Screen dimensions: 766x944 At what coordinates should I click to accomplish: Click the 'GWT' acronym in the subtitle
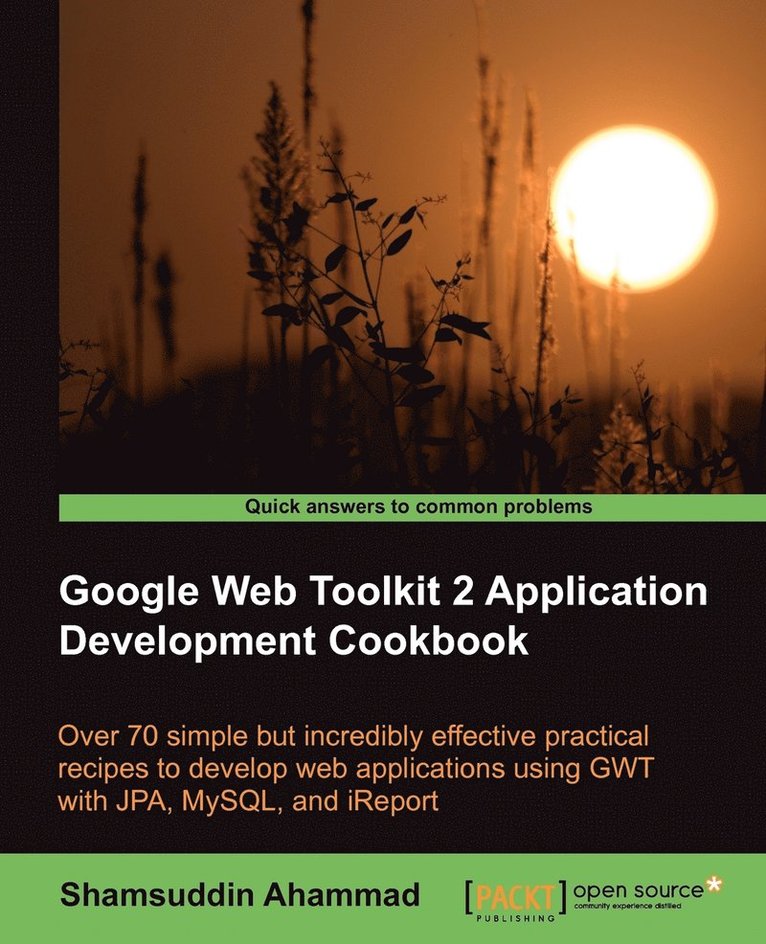point(626,770)
